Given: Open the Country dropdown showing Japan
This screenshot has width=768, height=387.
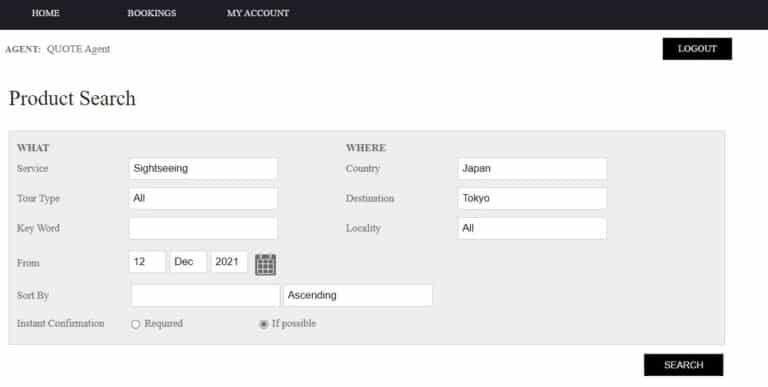Looking at the screenshot, I should pyautogui.click(x=532, y=169).
